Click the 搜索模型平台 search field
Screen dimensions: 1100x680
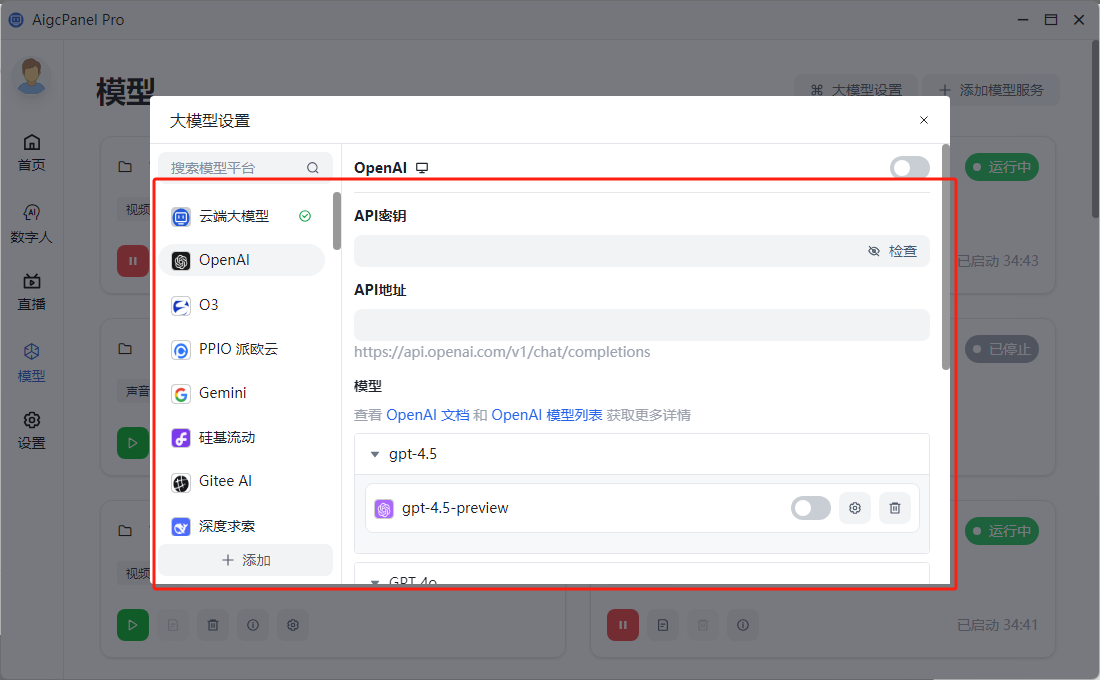click(246, 168)
